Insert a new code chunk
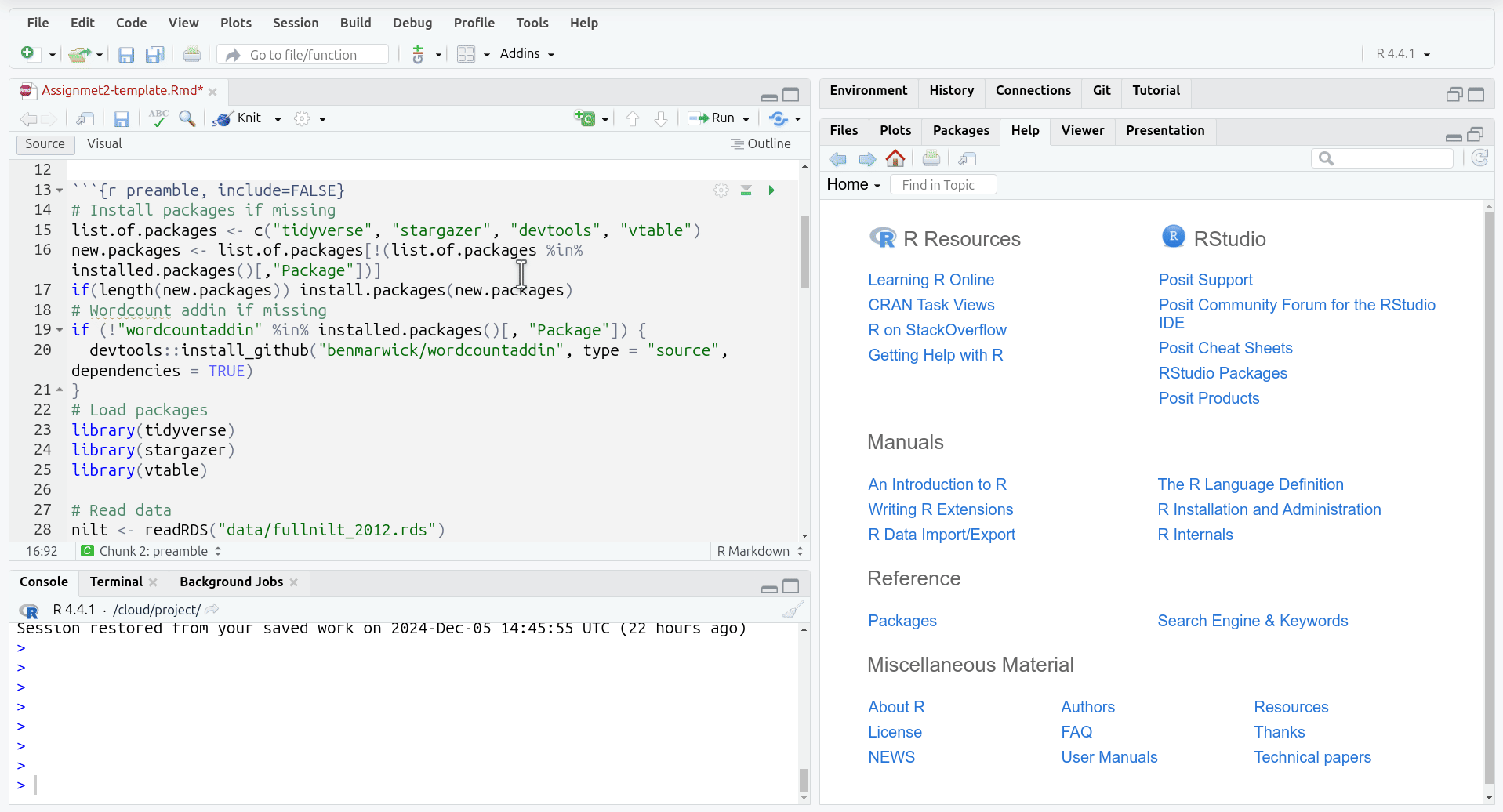The height and width of the screenshot is (812, 1503). (x=585, y=118)
